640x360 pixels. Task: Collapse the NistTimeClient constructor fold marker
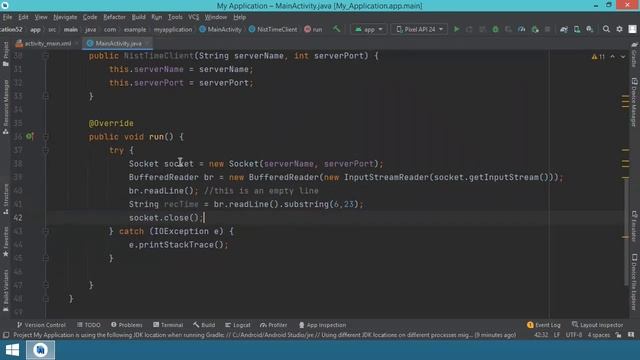[46, 56]
